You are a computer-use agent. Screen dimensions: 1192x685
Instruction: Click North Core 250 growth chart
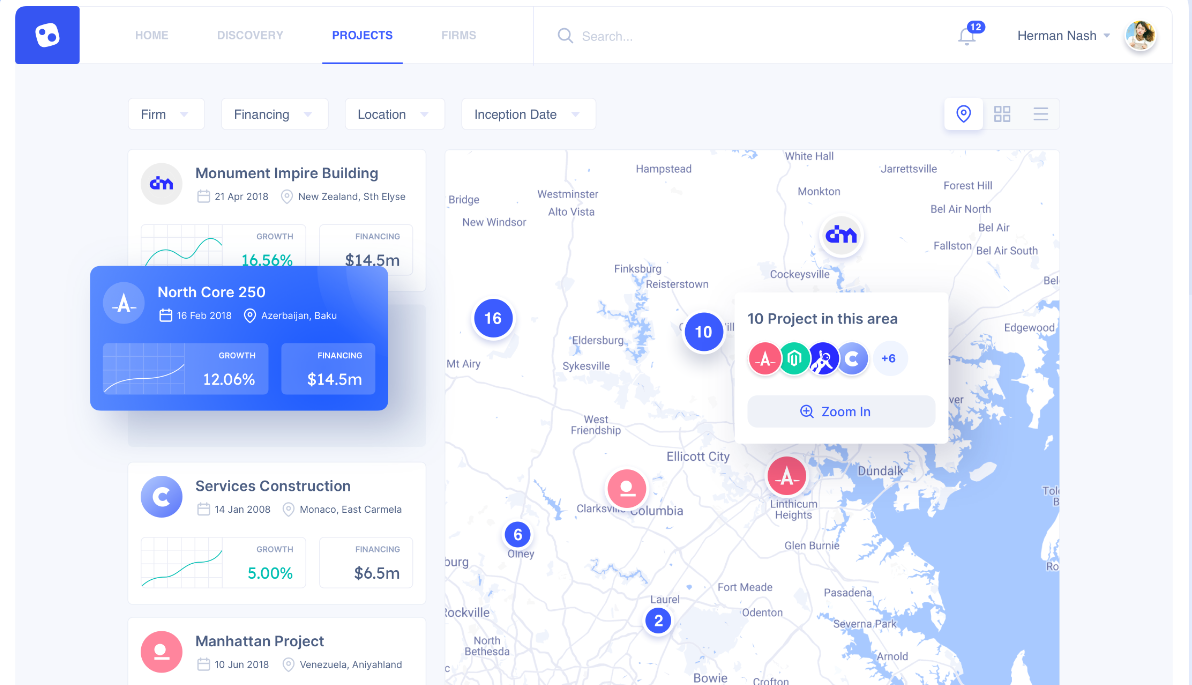144,369
